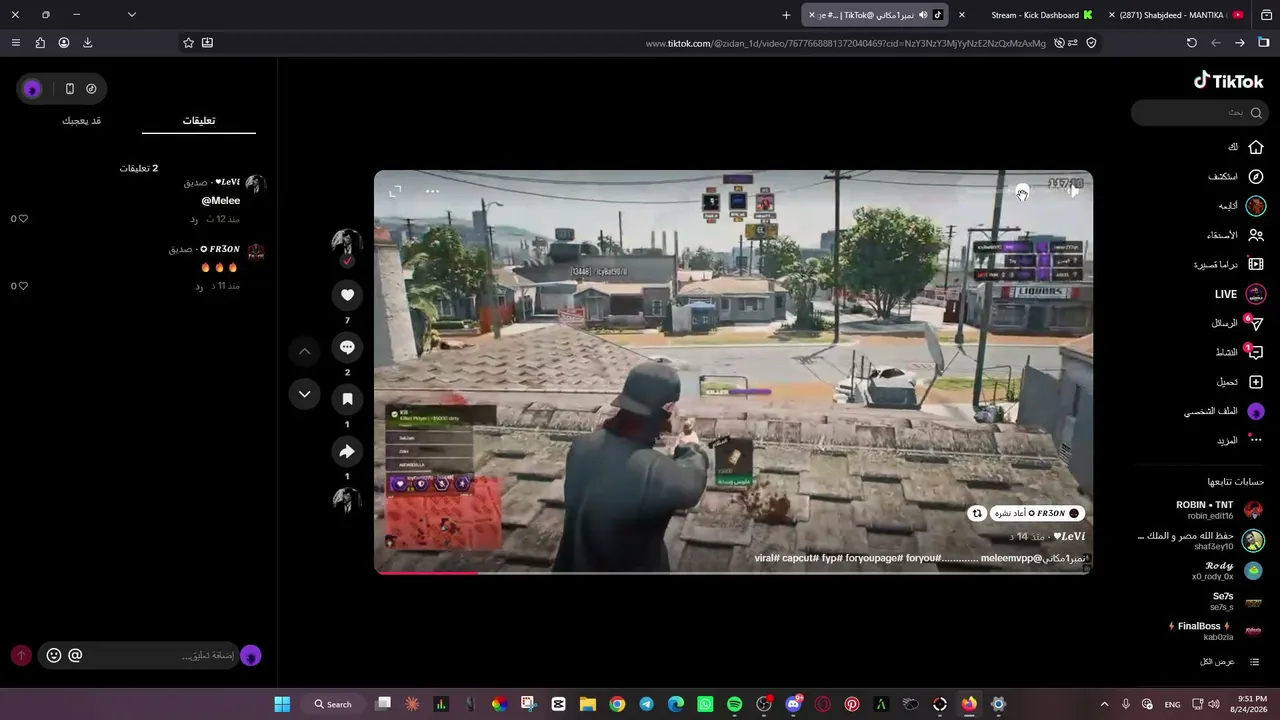
Task: Click the phone icon beside the top-left avatar
Action: [69, 88]
